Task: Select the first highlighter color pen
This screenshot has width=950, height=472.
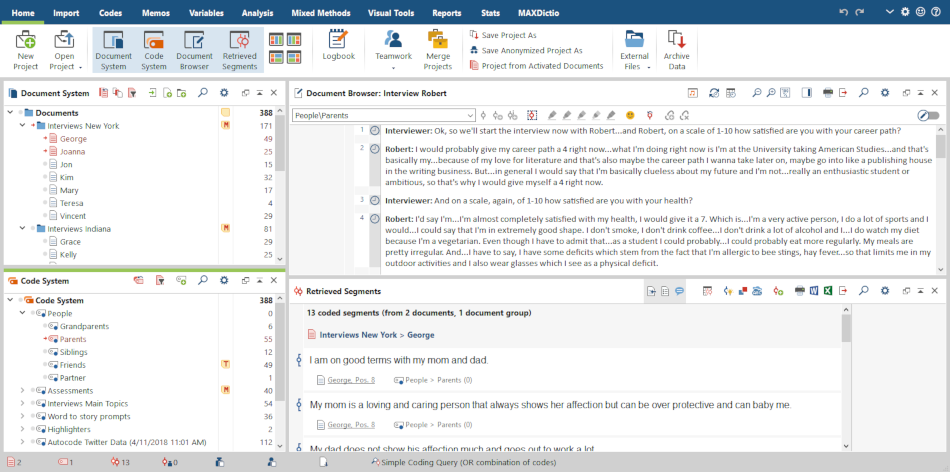Action: pos(552,115)
